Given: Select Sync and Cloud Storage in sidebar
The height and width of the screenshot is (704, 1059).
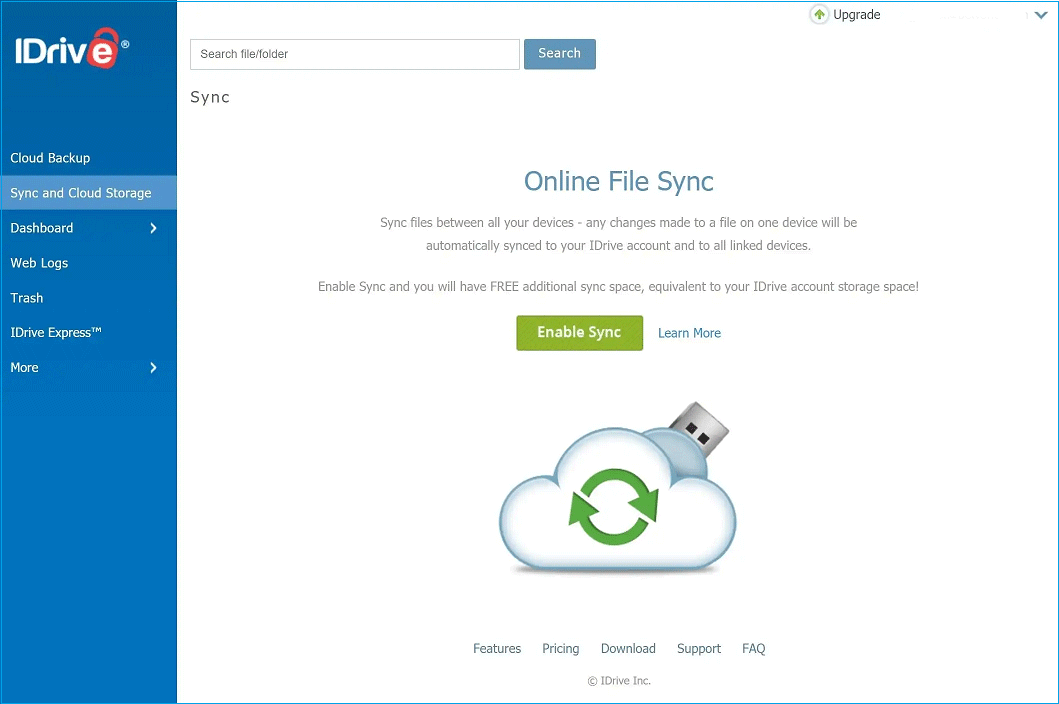Looking at the screenshot, I should coord(81,193).
